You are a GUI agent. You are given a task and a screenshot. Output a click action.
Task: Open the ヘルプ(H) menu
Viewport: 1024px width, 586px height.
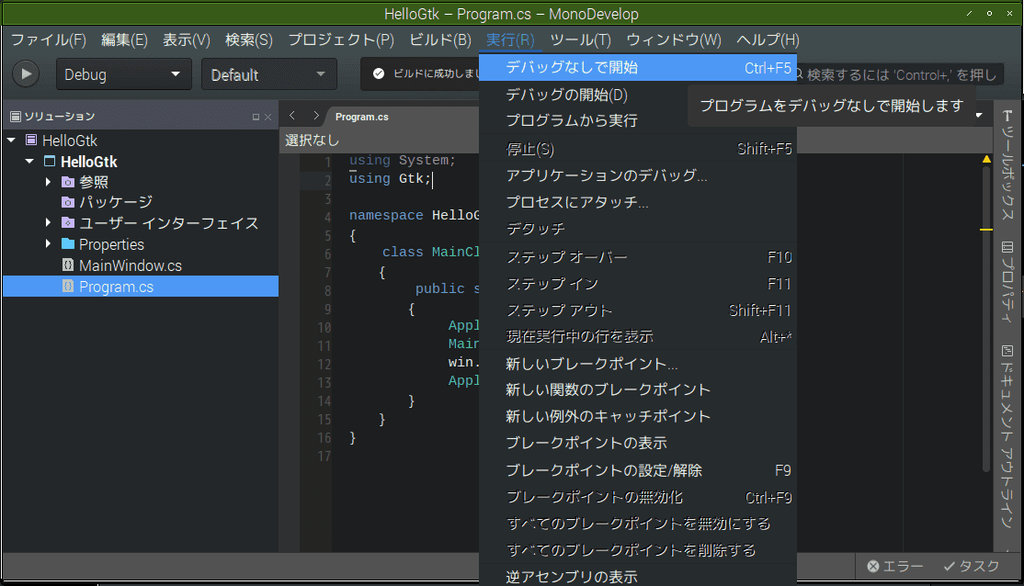click(767, 40)
